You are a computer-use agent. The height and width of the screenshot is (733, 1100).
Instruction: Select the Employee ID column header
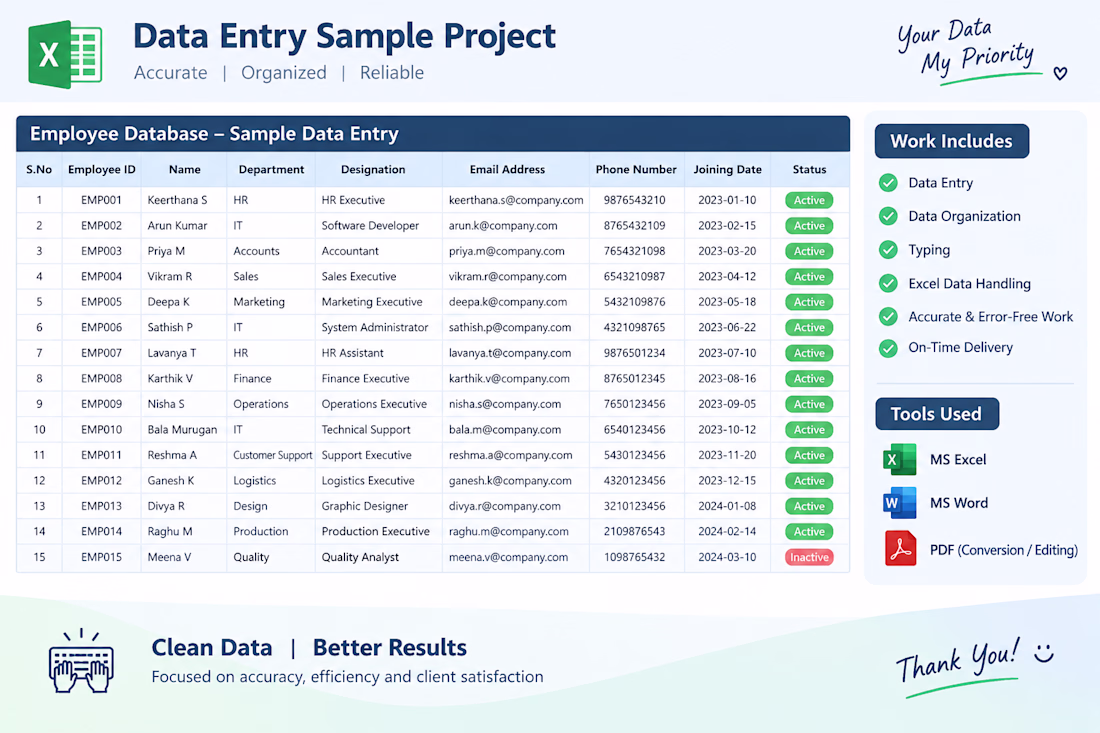tap(102, 170)
